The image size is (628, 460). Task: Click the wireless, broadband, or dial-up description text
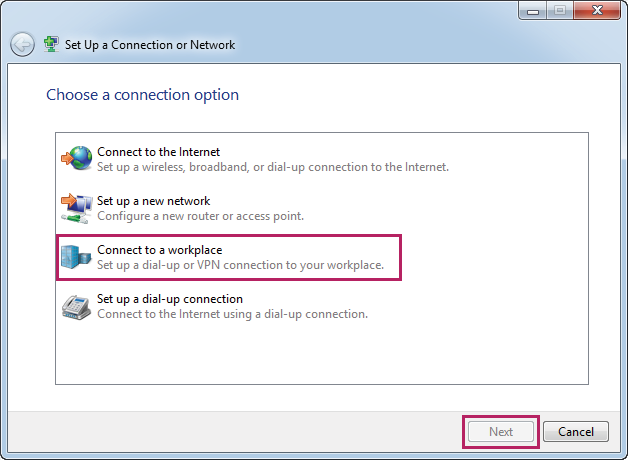point(273,167)
